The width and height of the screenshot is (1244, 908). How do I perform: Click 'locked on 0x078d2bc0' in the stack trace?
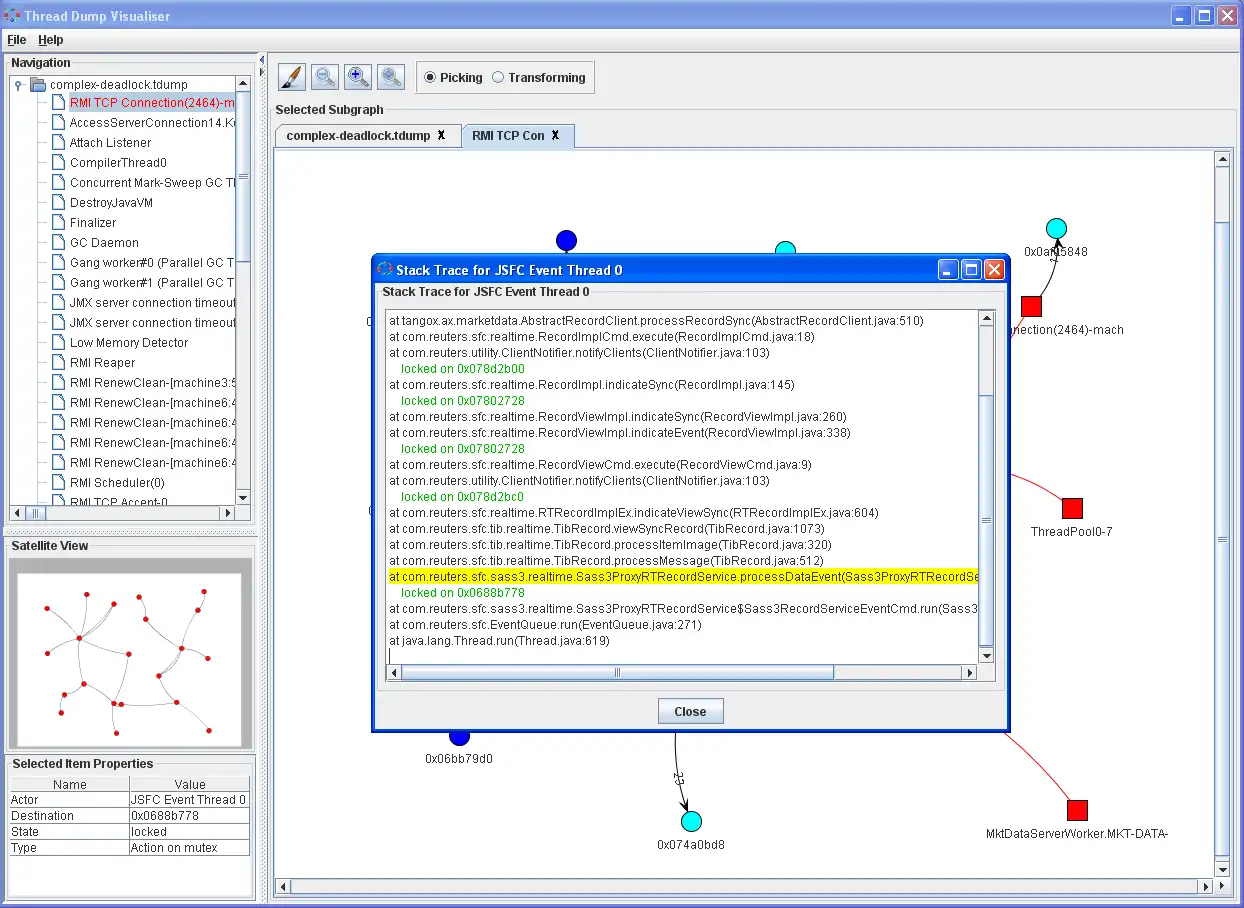(x=462, y=497)
